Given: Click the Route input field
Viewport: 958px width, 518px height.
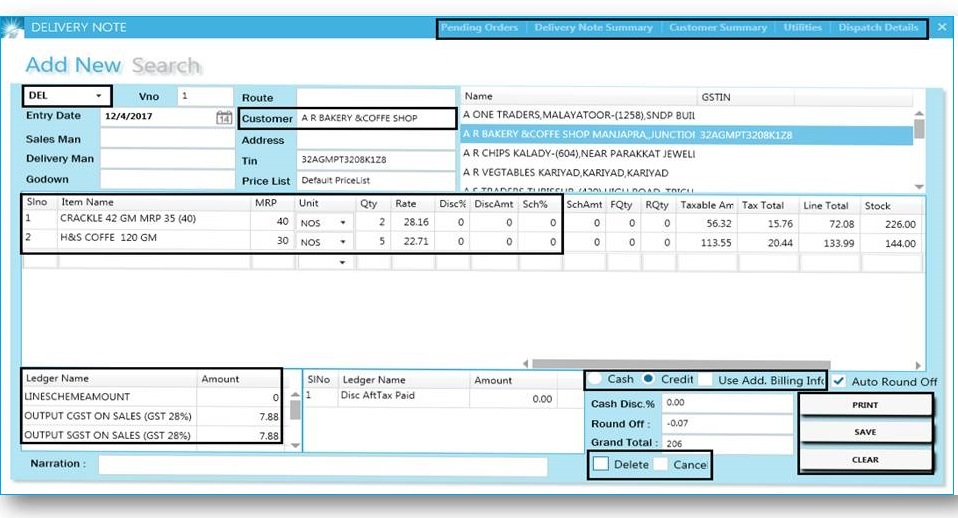Looking at the screenshot, I should point(376,97).
